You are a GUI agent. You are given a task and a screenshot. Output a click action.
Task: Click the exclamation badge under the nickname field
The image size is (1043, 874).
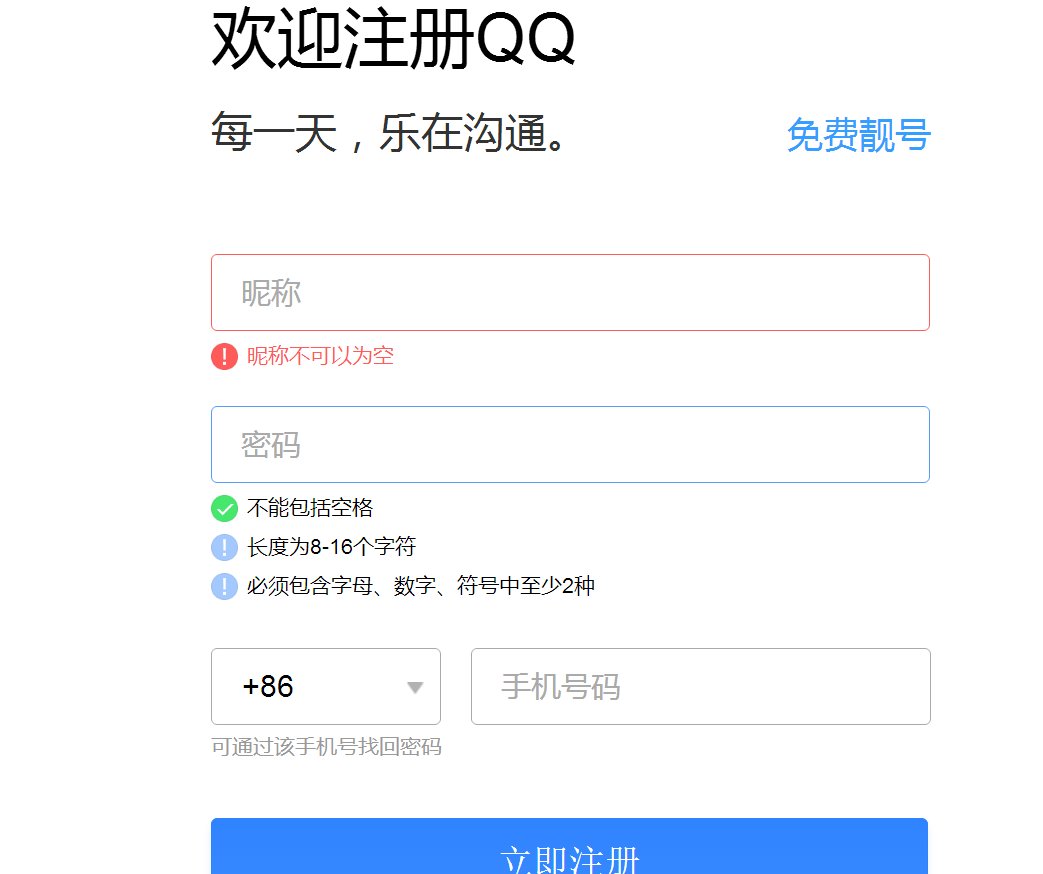223,356
